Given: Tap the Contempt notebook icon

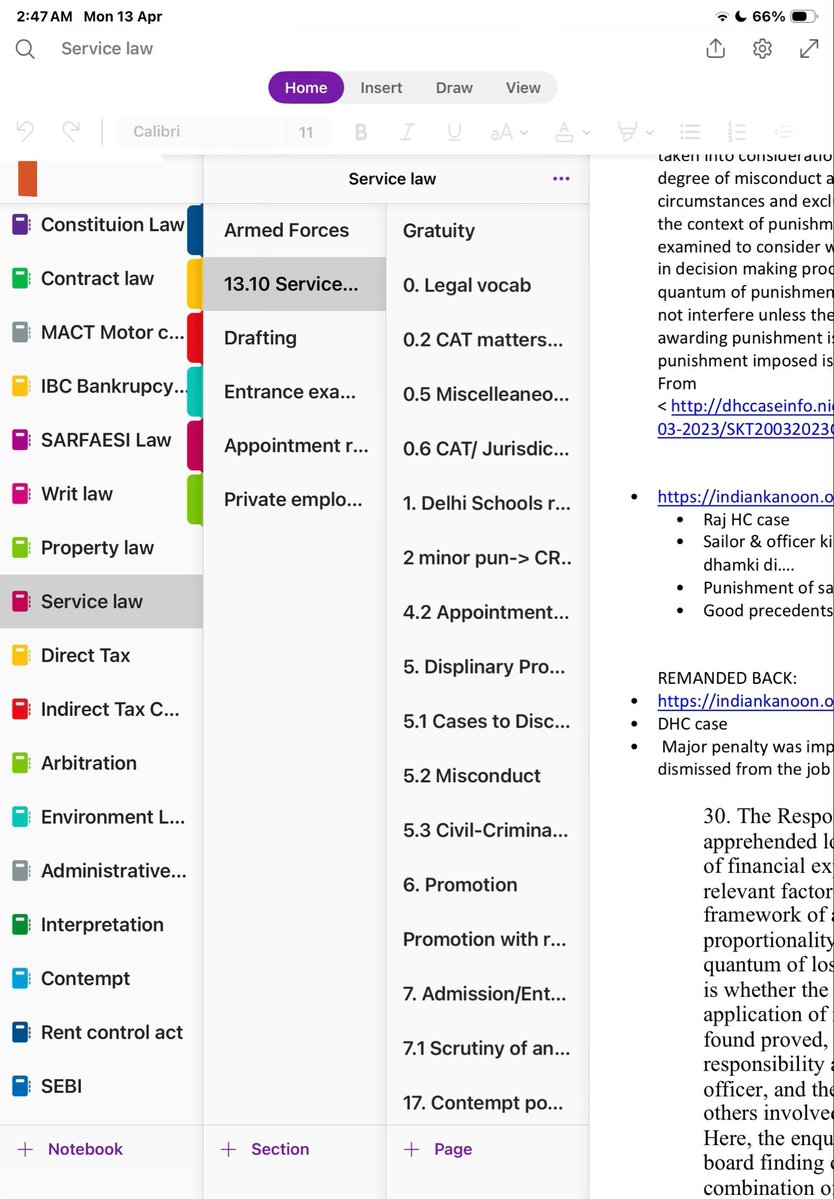Looking at the screenshot, I should 21,978.
